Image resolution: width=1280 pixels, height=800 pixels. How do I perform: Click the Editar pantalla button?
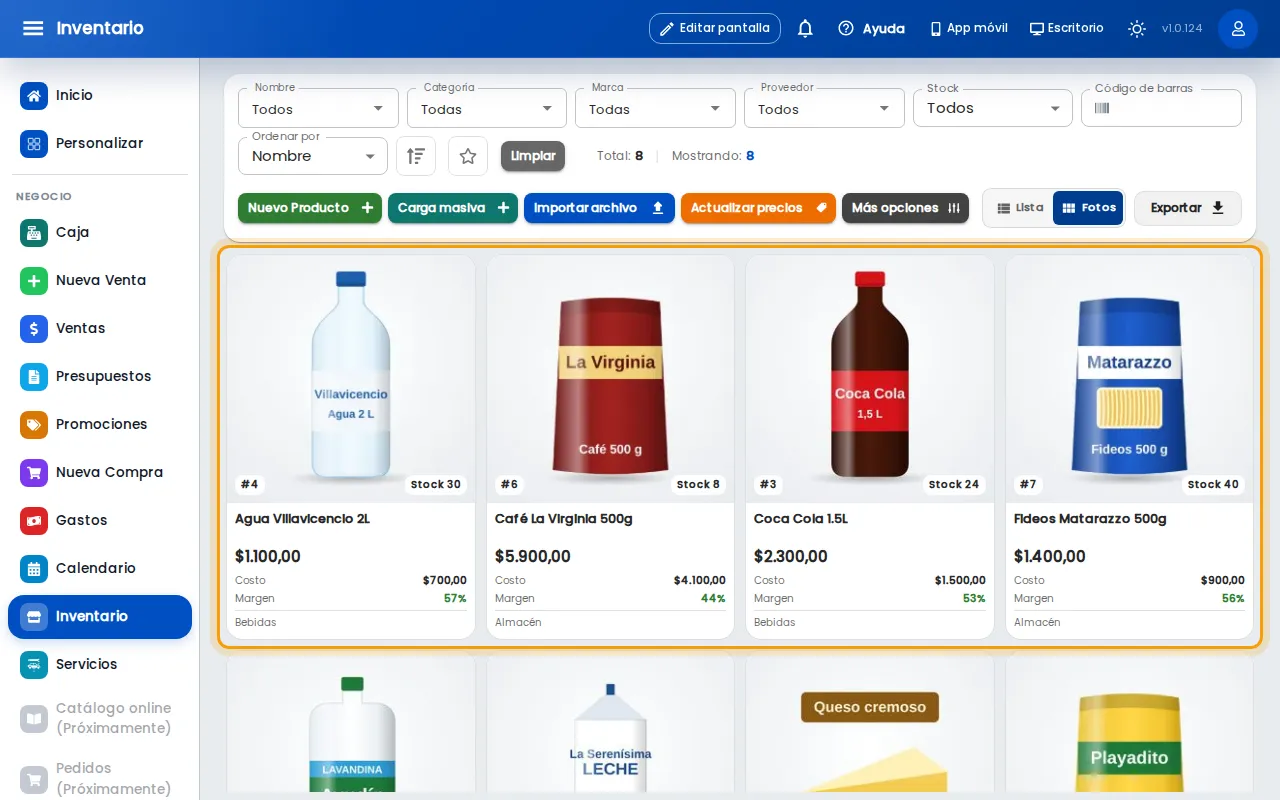tap(715, 28)
